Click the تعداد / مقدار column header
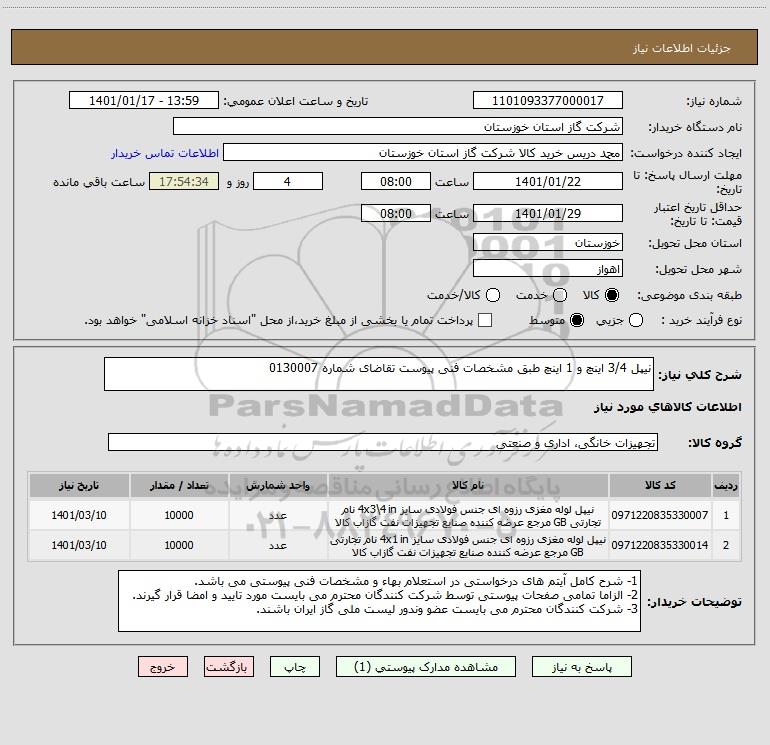Image resolution: width=770 pixels, height=745 pixels. [x=179, y=485]
